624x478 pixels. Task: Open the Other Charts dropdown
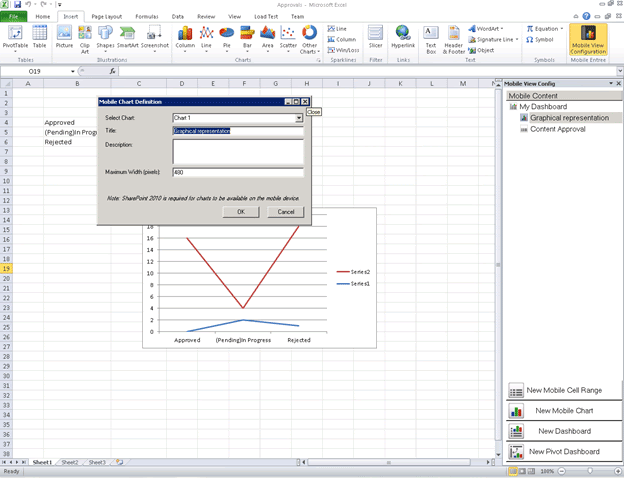point(310,40)
